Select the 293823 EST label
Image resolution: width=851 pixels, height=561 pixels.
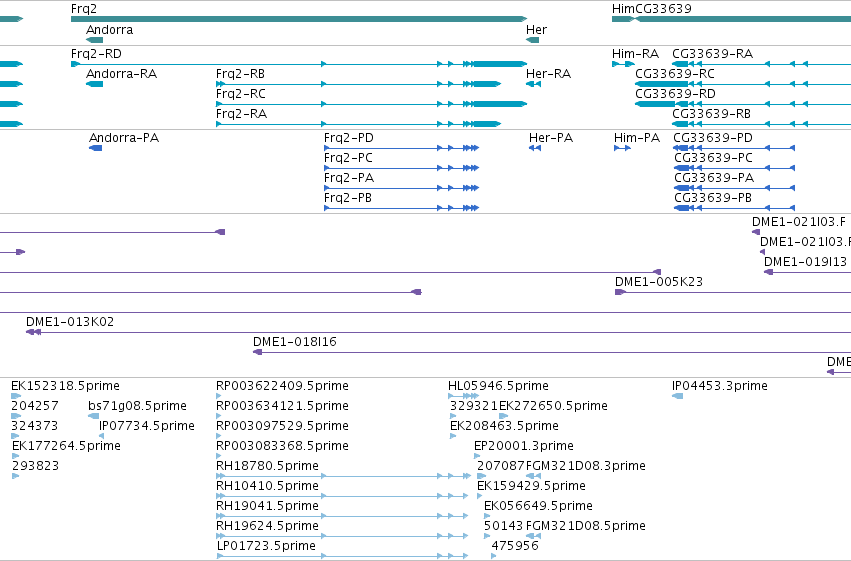[x=35, y=466]
